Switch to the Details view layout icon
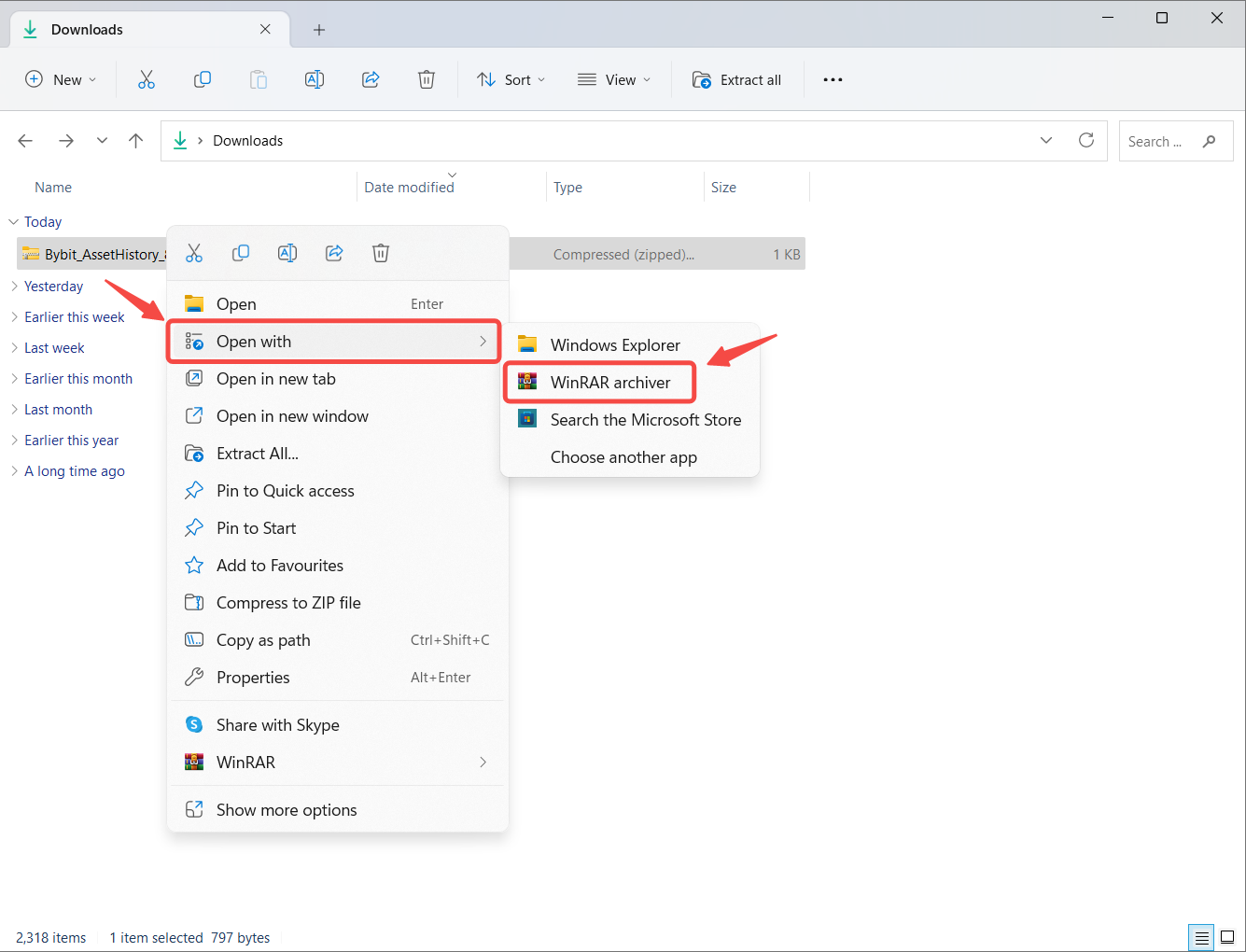This screenshot has width=1246, height=952. [x=1201, y=937]
